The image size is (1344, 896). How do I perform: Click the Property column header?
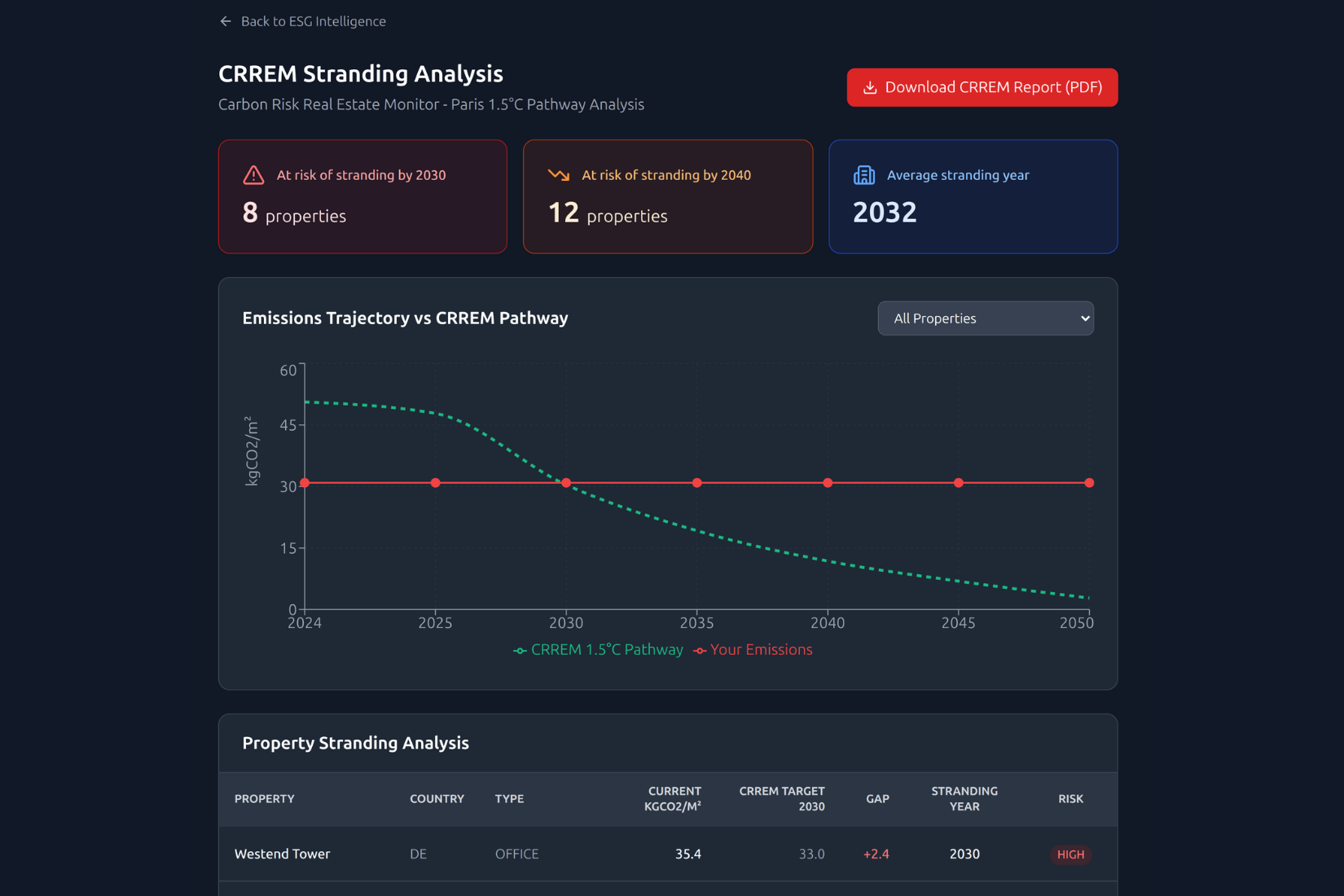click(x=264, y=799)
